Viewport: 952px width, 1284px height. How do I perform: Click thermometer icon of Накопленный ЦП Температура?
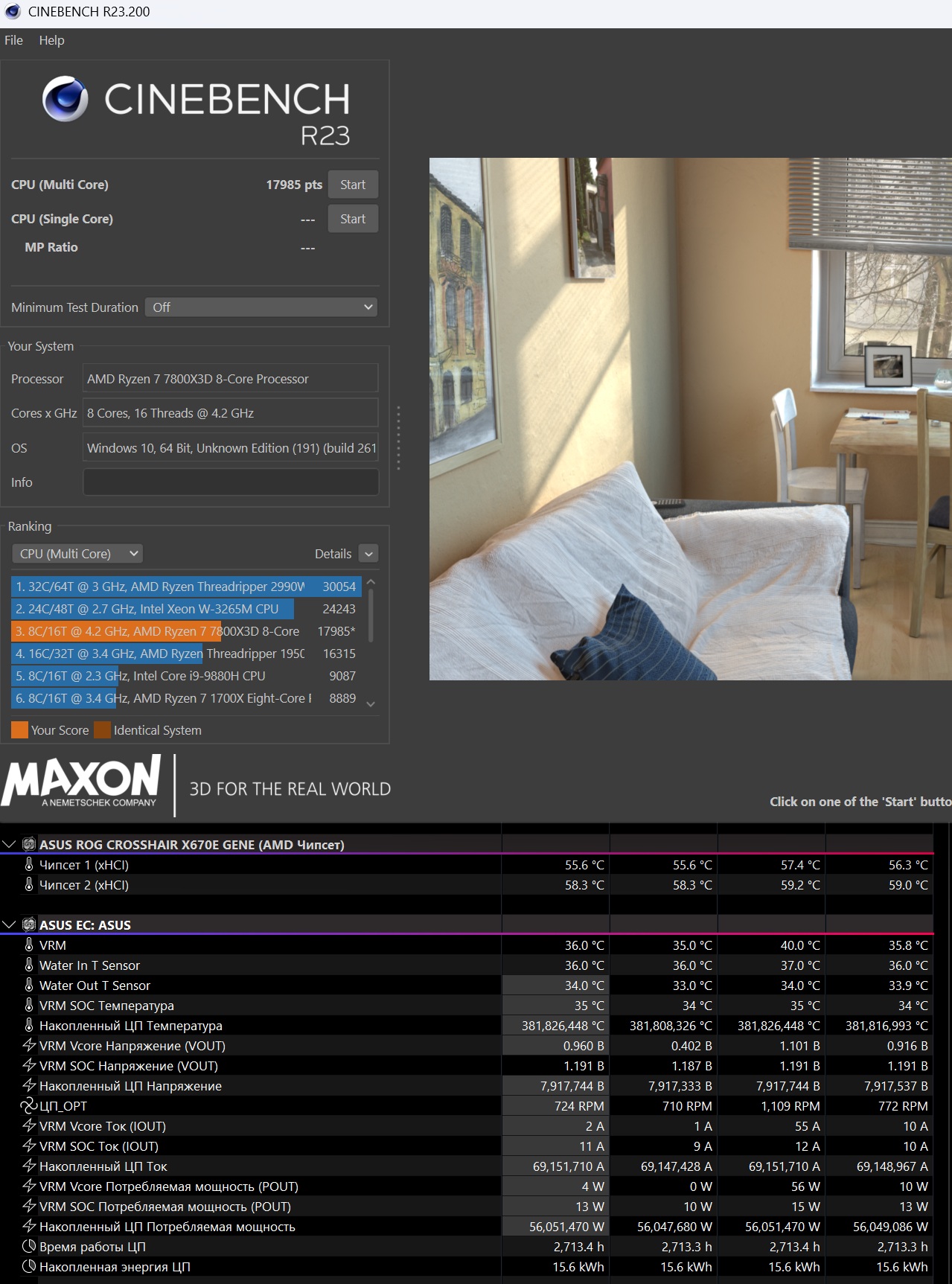(29, 1025)
